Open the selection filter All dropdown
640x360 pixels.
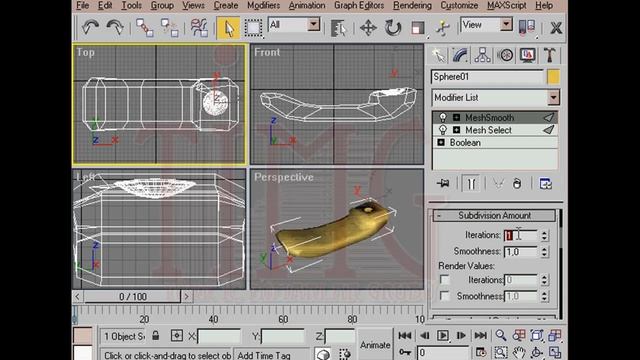tap(313, 24)
